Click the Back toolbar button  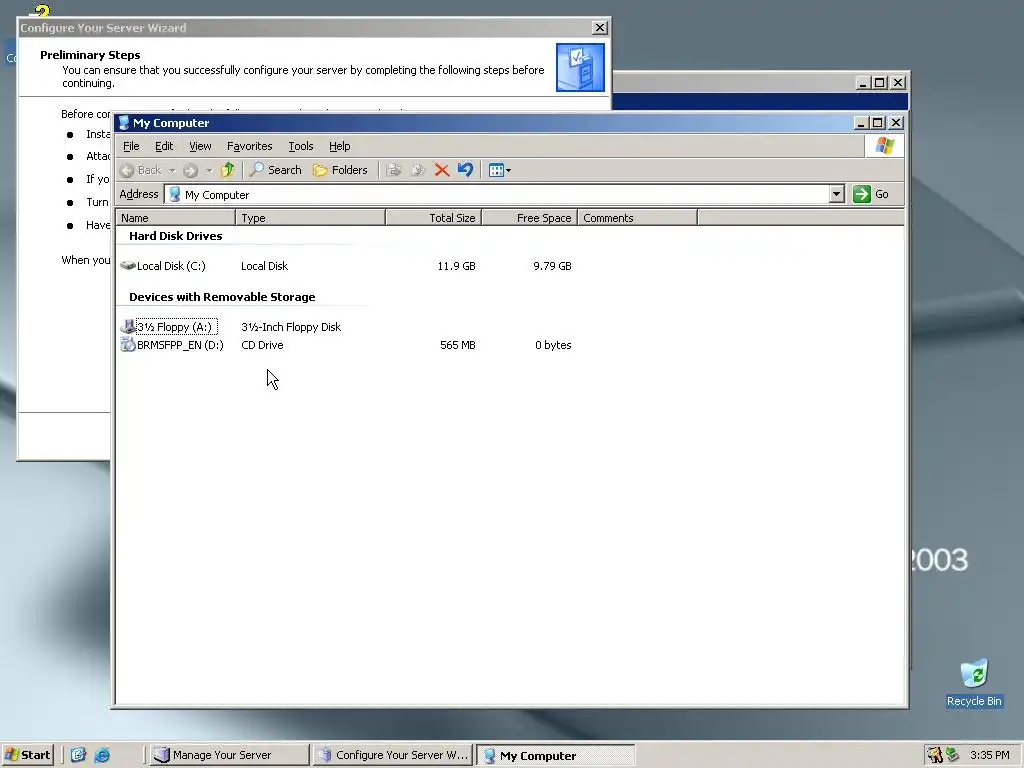(x=142, y=170)
